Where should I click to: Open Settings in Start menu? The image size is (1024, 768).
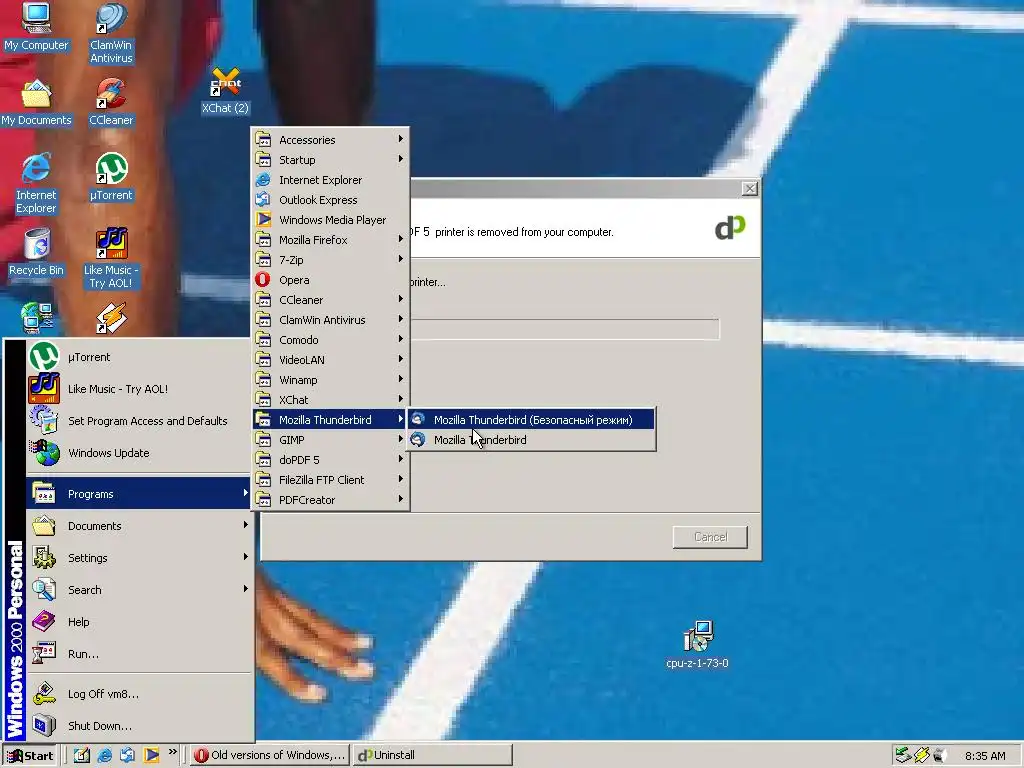coord(139,558)
